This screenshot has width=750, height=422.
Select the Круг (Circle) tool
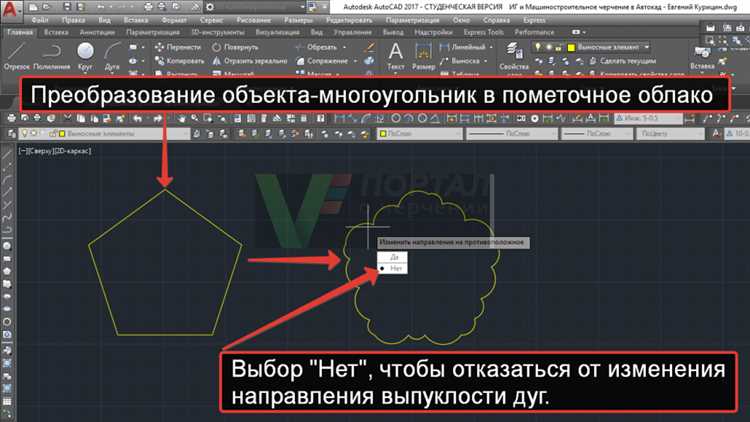(x=85, y=56)
